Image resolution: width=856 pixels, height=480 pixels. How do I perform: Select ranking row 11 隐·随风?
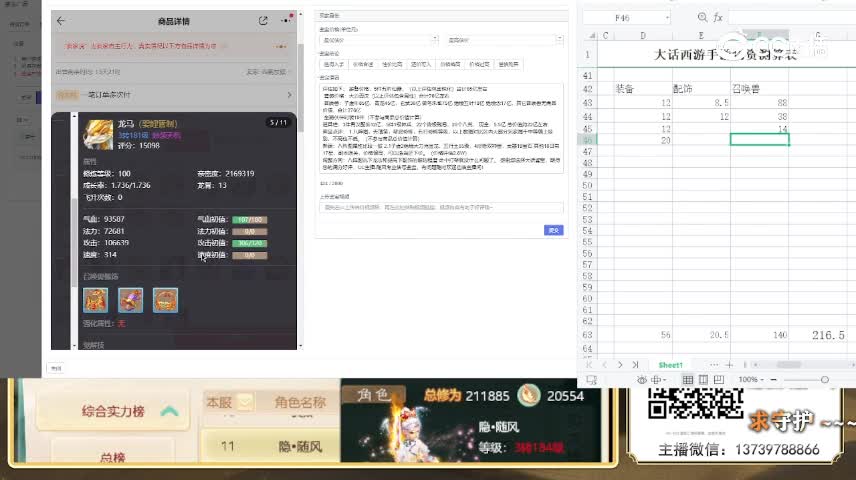click(271, 446)
